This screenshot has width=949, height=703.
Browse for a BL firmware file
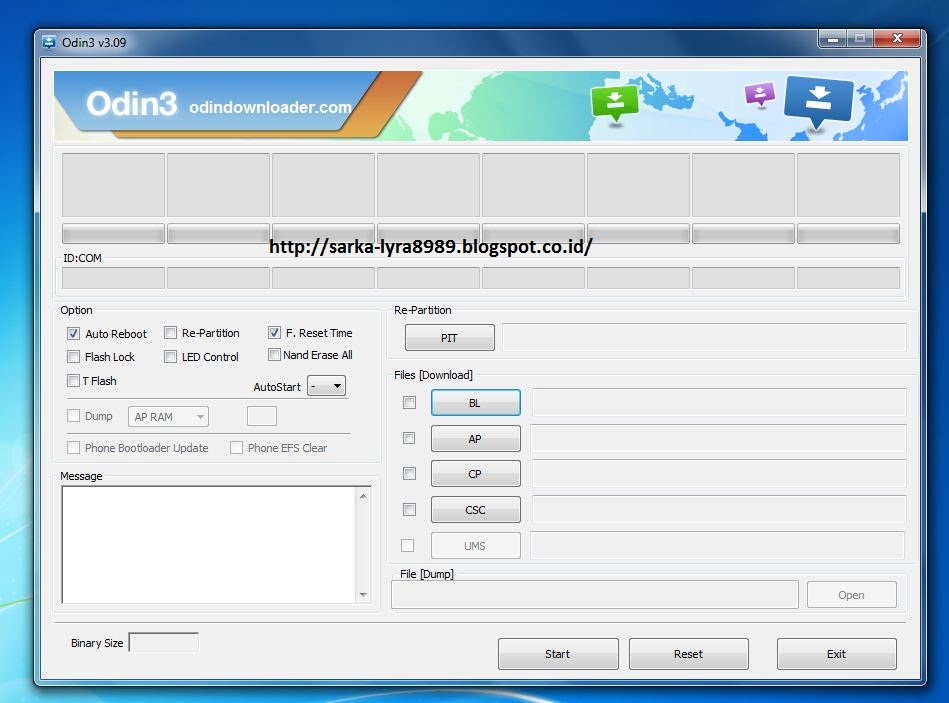click(x=476, y=403)
